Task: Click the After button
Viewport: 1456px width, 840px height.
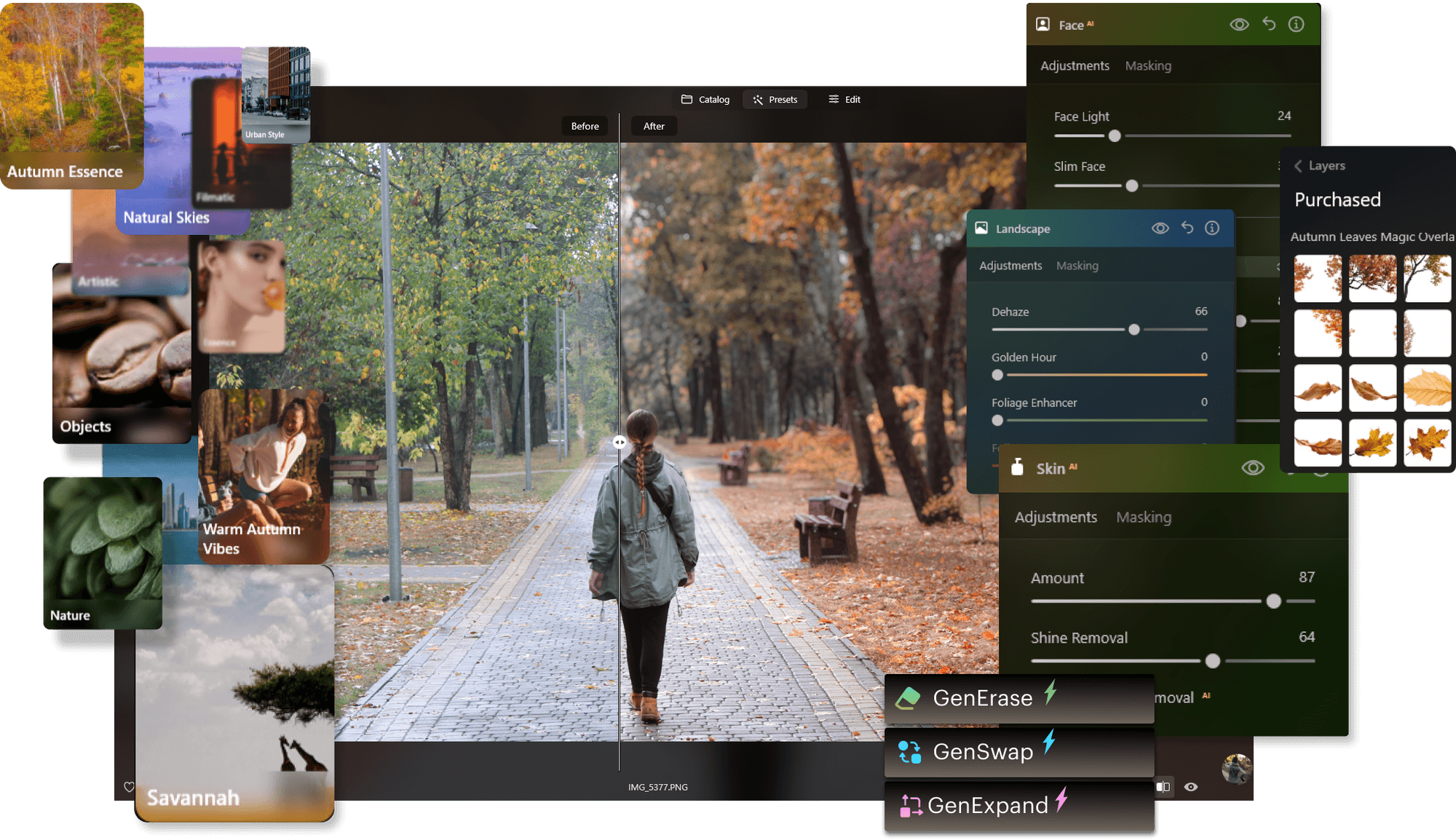Action: [653, 125]
